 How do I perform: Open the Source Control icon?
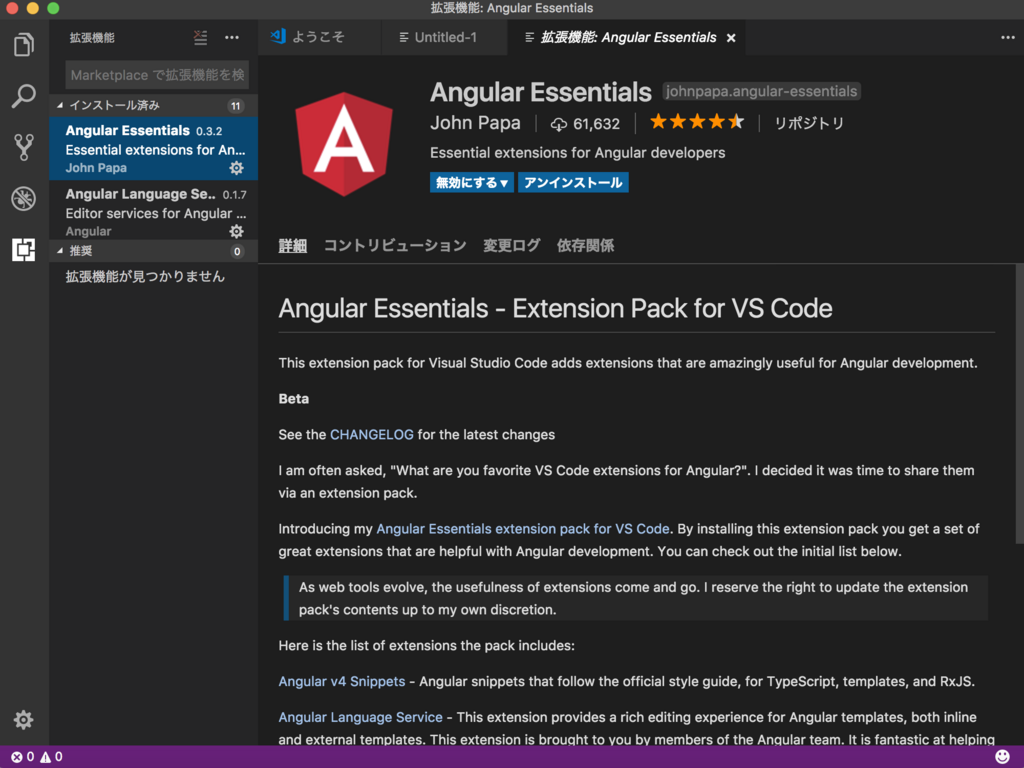click(x=23, y=147)
